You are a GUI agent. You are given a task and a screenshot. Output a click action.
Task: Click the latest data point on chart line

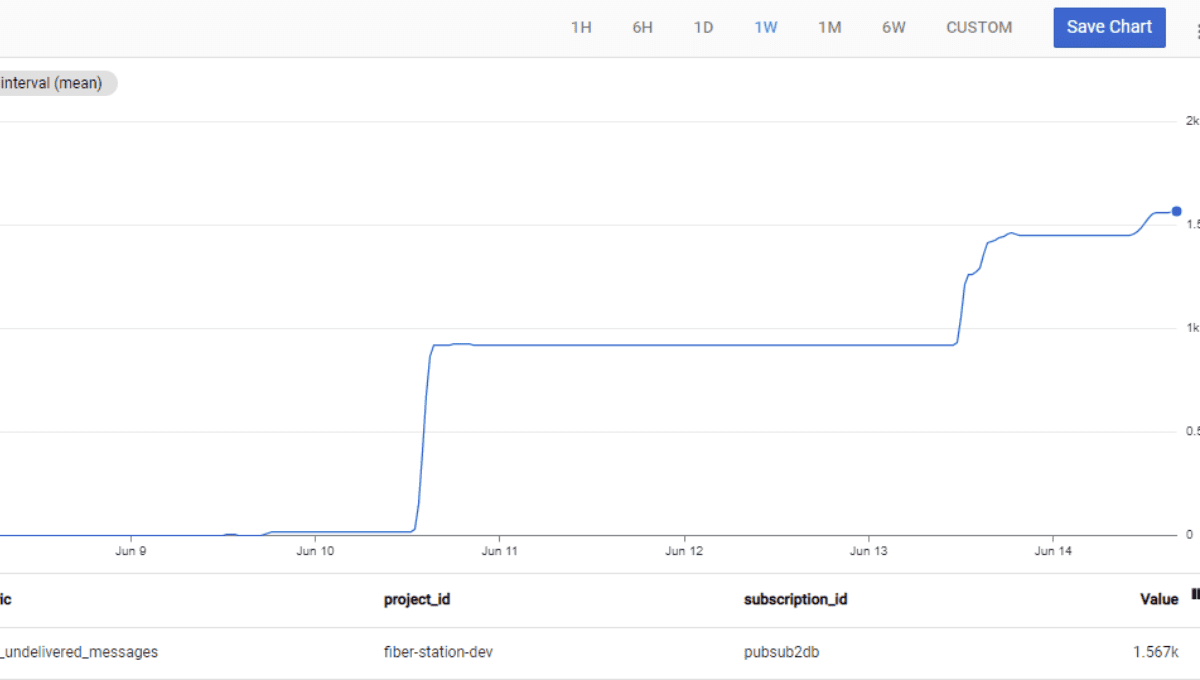pos(1177,211)
